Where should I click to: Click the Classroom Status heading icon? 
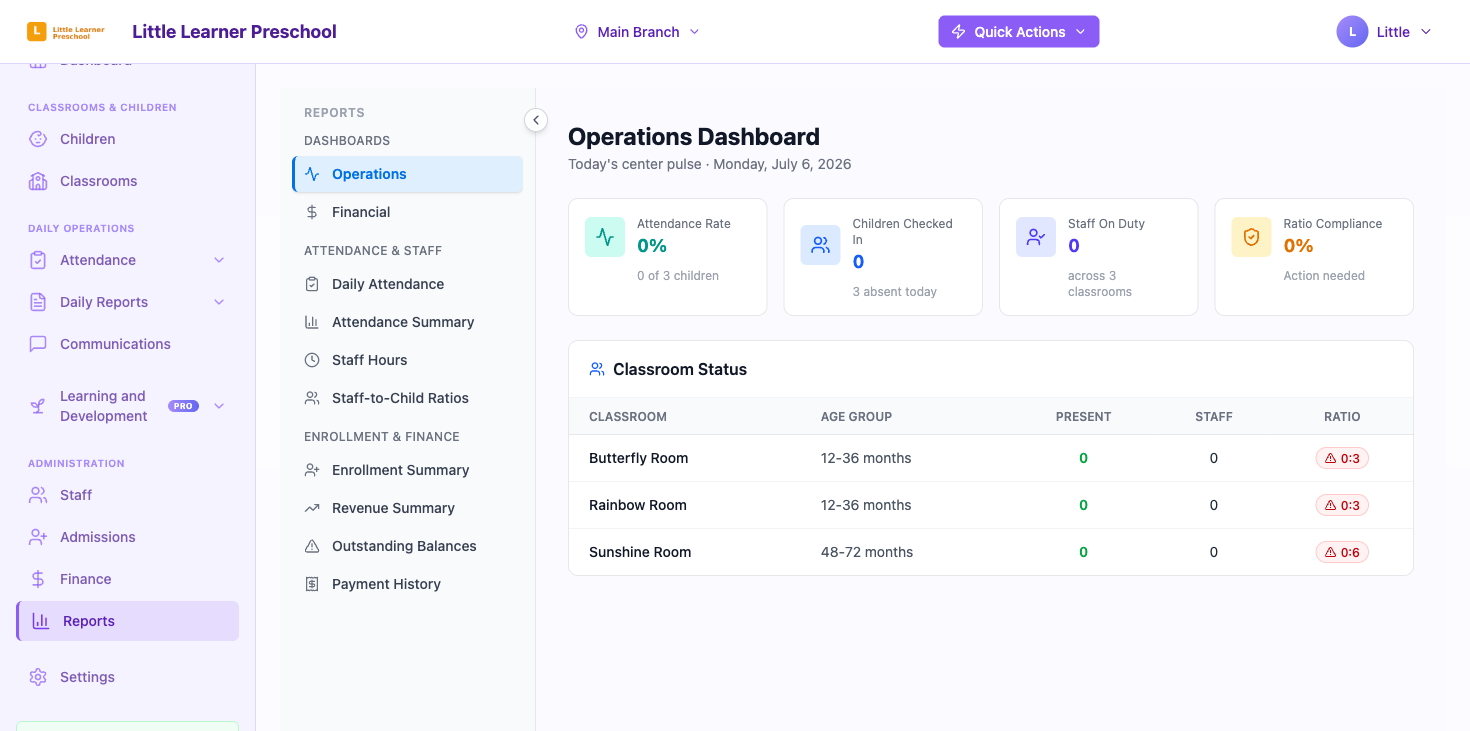(x=597, y=369)
